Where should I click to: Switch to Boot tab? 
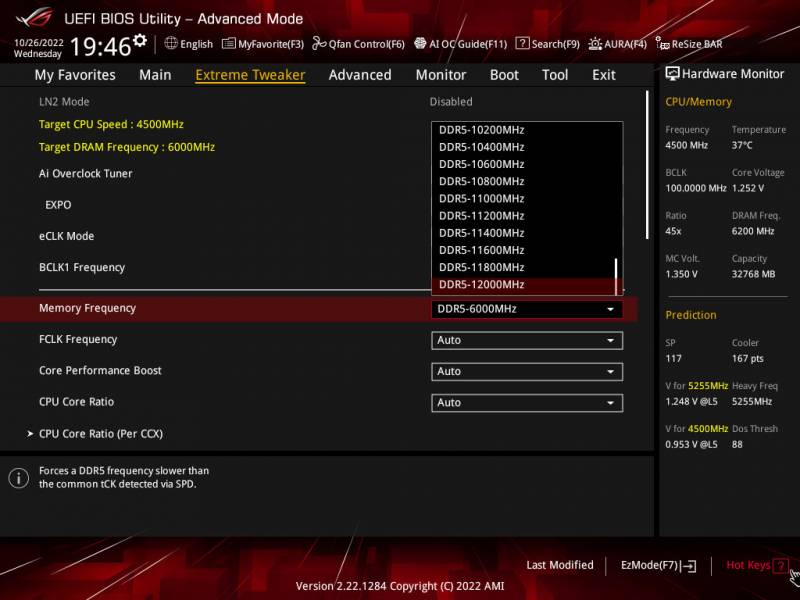click(504, 75)
